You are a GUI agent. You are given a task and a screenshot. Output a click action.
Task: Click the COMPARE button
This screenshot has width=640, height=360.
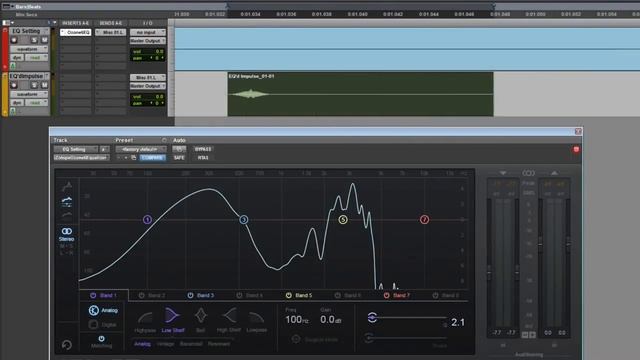tap(153, 158)
